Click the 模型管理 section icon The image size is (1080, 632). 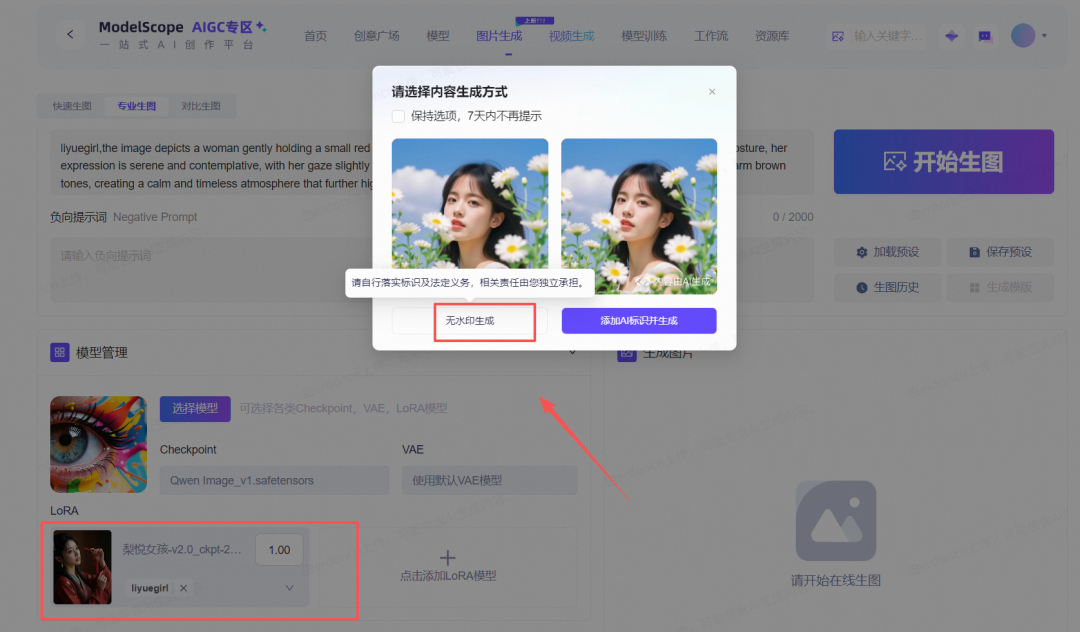pyautogui.click(x=60, y=352)
